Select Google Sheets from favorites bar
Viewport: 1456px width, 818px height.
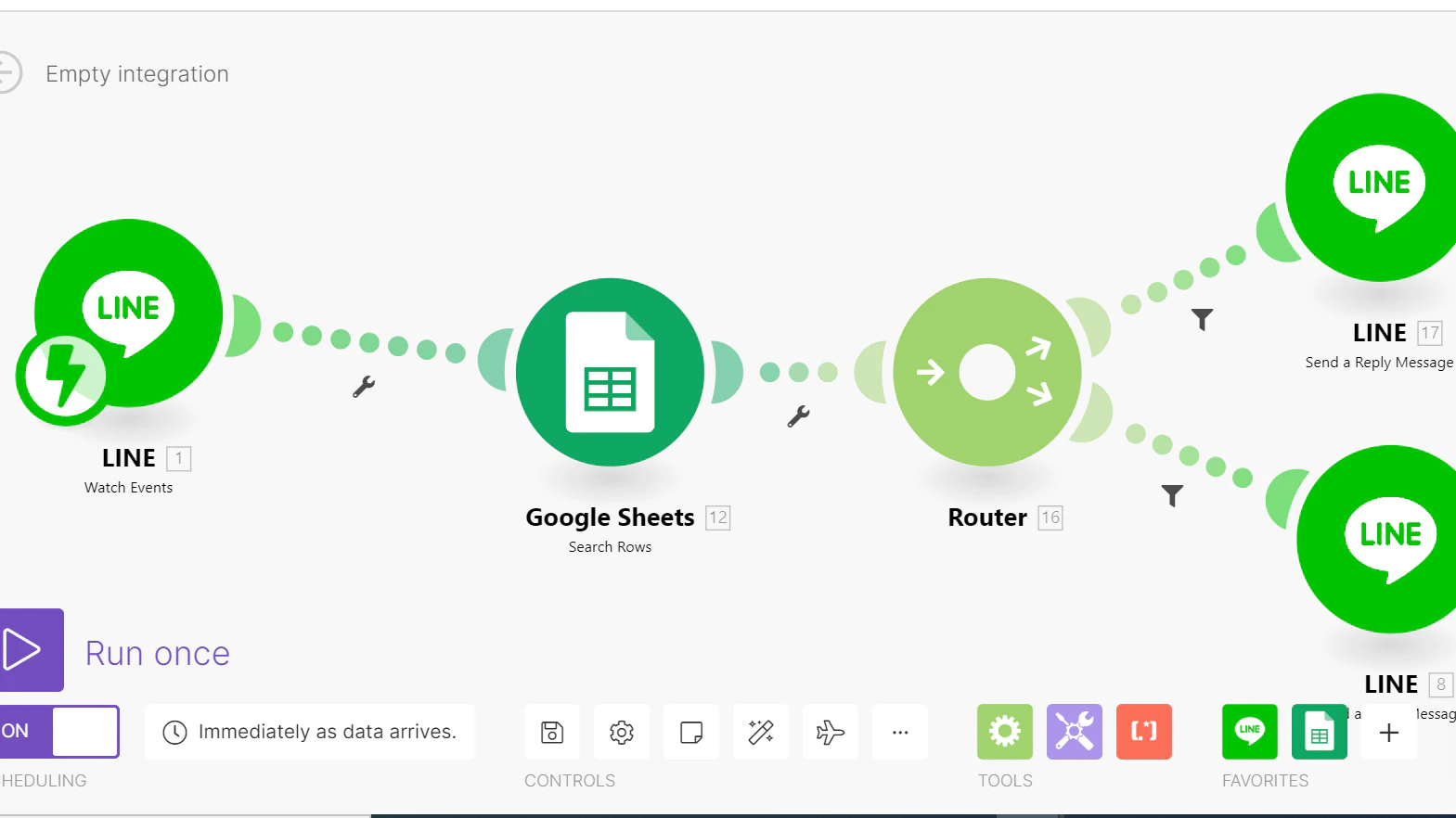tap(1320, 732)
